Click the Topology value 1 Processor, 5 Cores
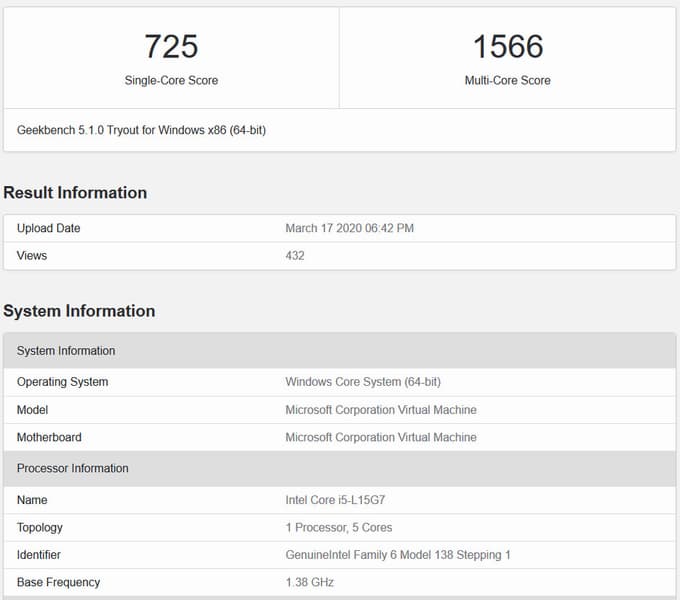The height and width of the screenshot is (600, 680). (x=339, y=527)
